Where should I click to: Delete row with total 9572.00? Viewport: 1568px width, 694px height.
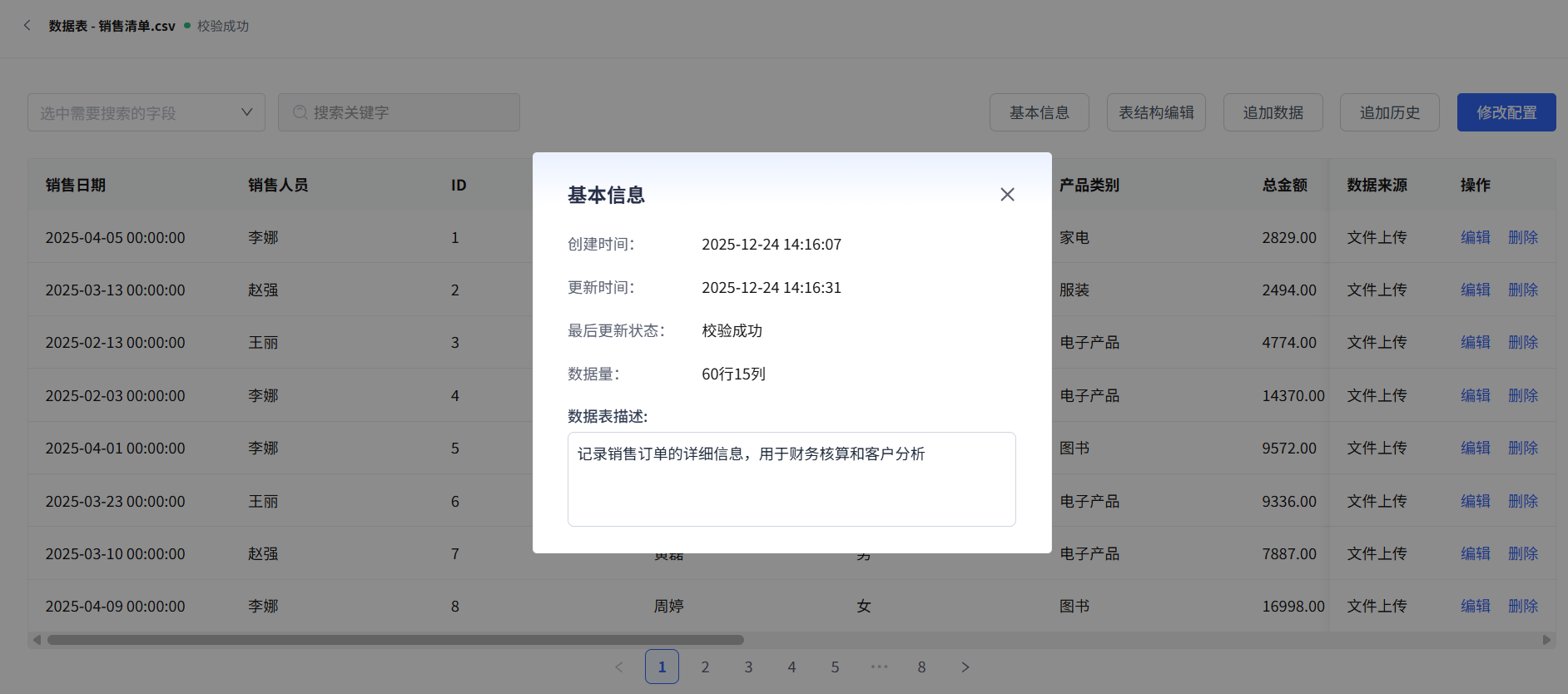1523,448
